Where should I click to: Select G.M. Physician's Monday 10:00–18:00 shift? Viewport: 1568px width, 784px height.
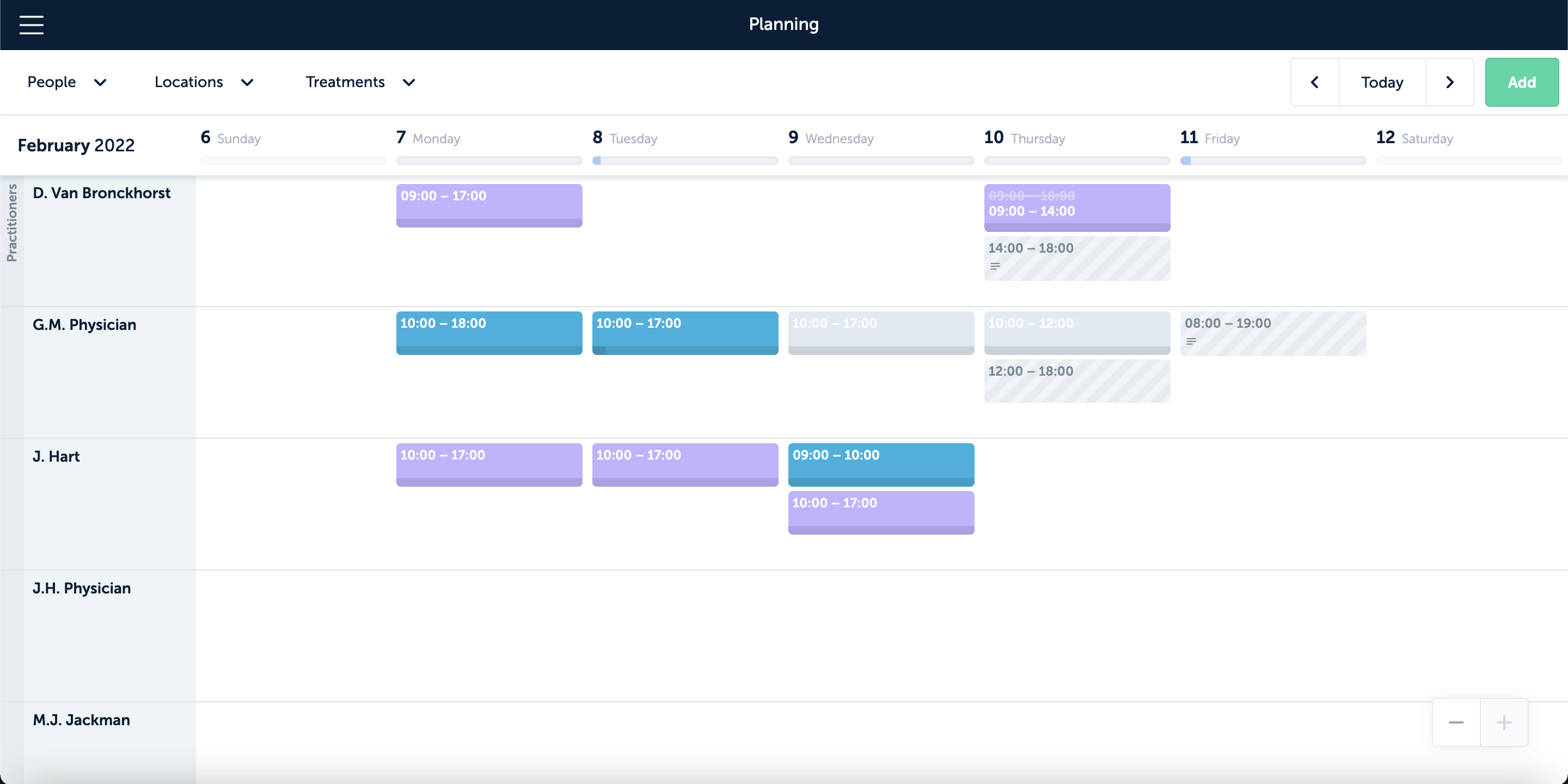coord(489,333)
